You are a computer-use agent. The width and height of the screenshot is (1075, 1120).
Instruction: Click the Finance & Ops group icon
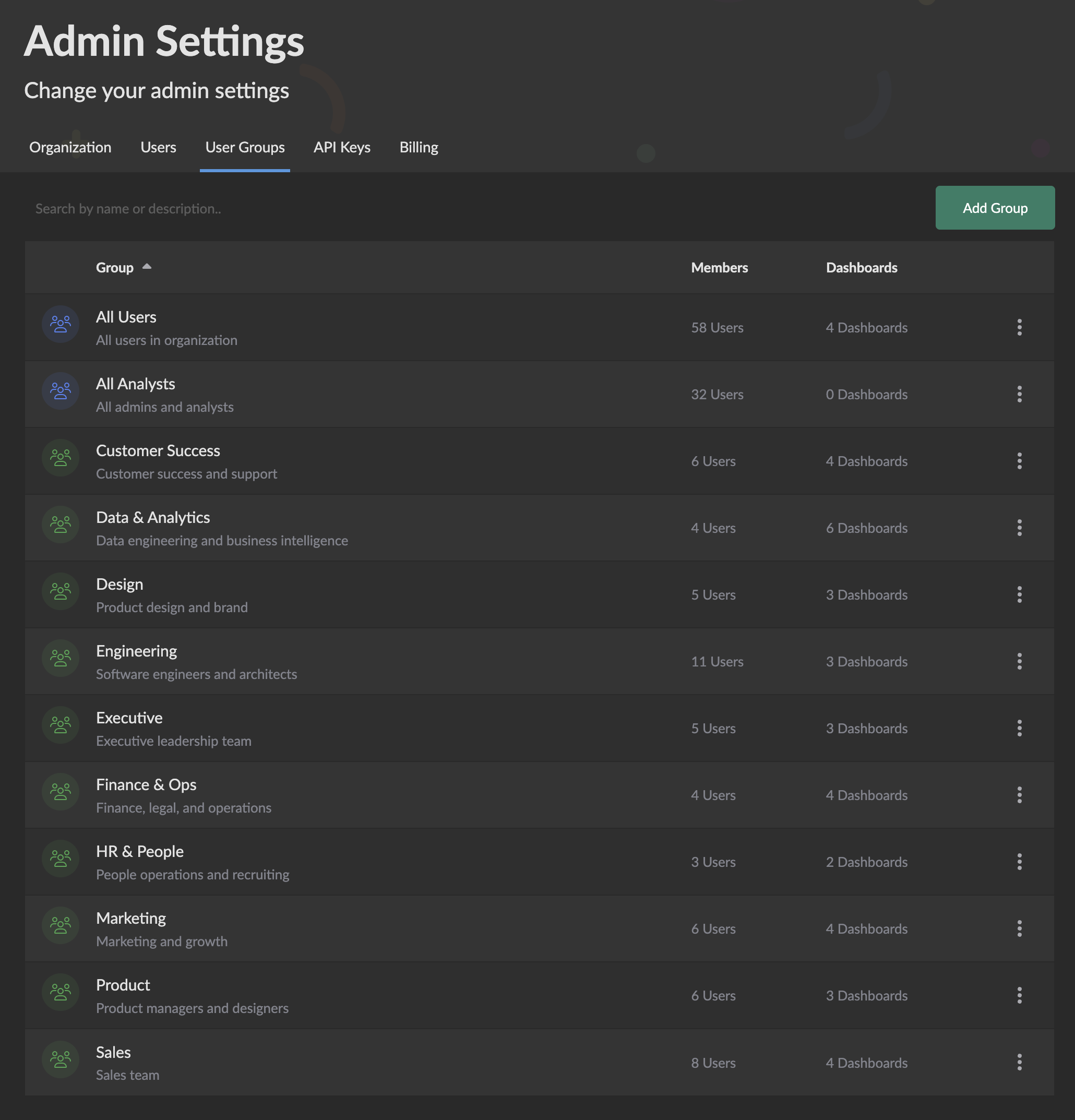[60, 791]
